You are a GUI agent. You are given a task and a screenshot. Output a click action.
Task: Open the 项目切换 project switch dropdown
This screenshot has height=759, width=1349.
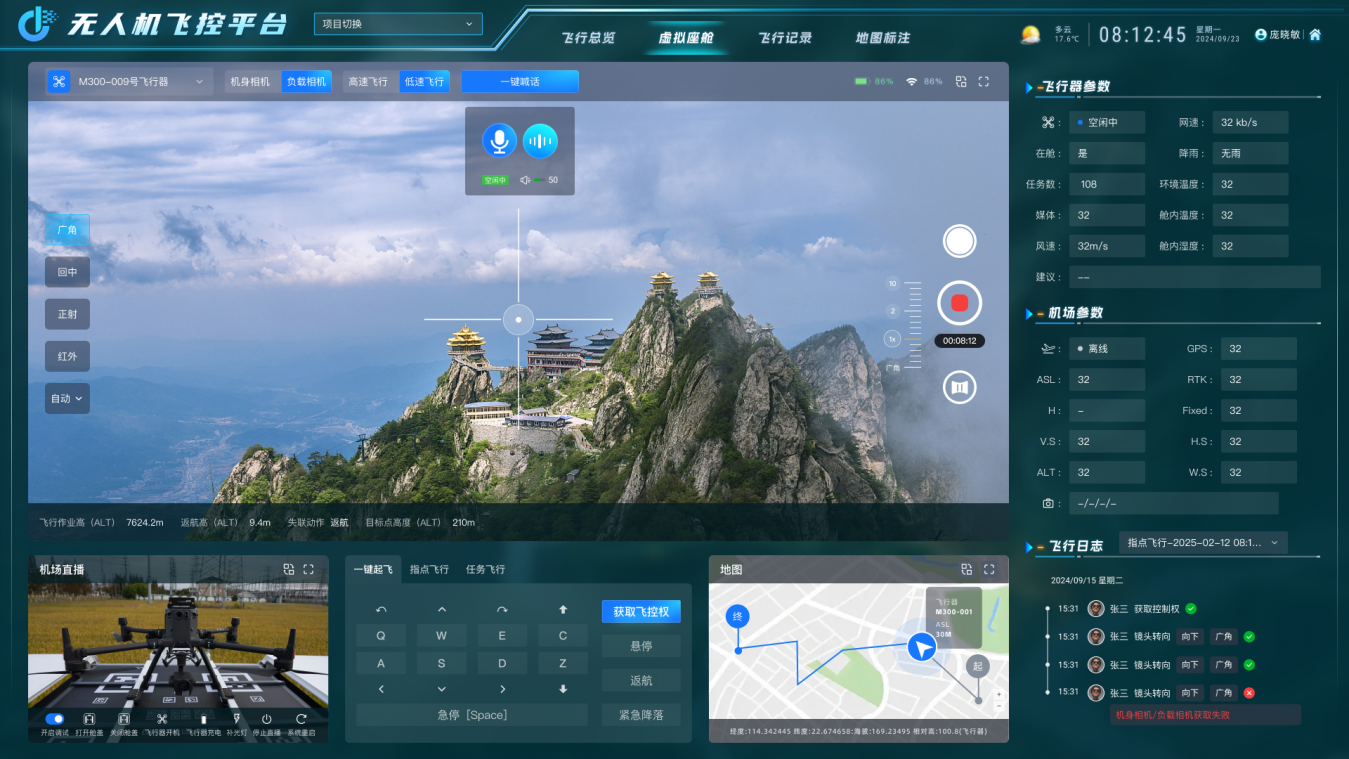397,24
